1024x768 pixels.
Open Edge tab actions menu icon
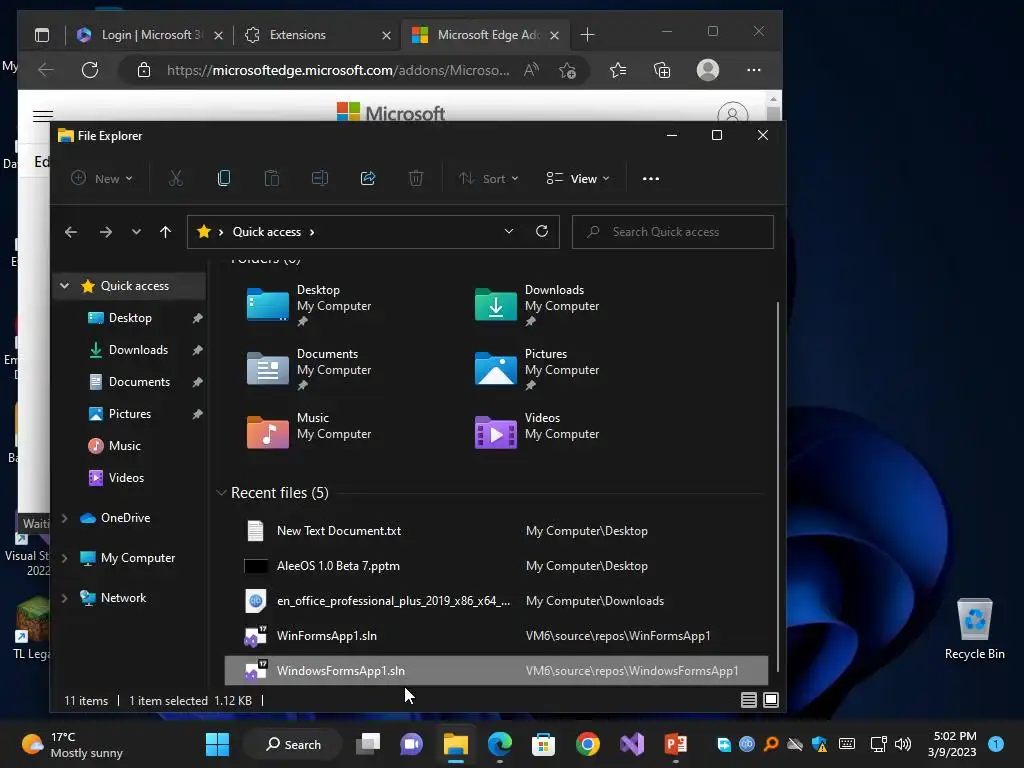tap(42, 35)
